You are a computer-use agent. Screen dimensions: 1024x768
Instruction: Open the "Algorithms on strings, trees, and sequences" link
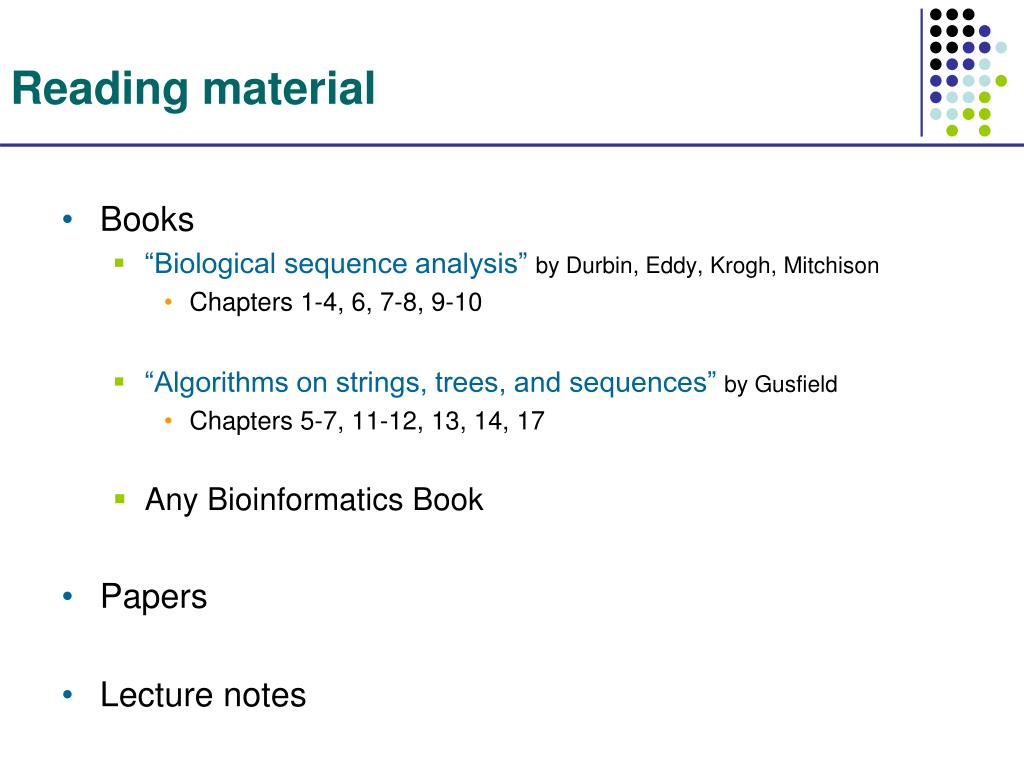pos(430,383)
